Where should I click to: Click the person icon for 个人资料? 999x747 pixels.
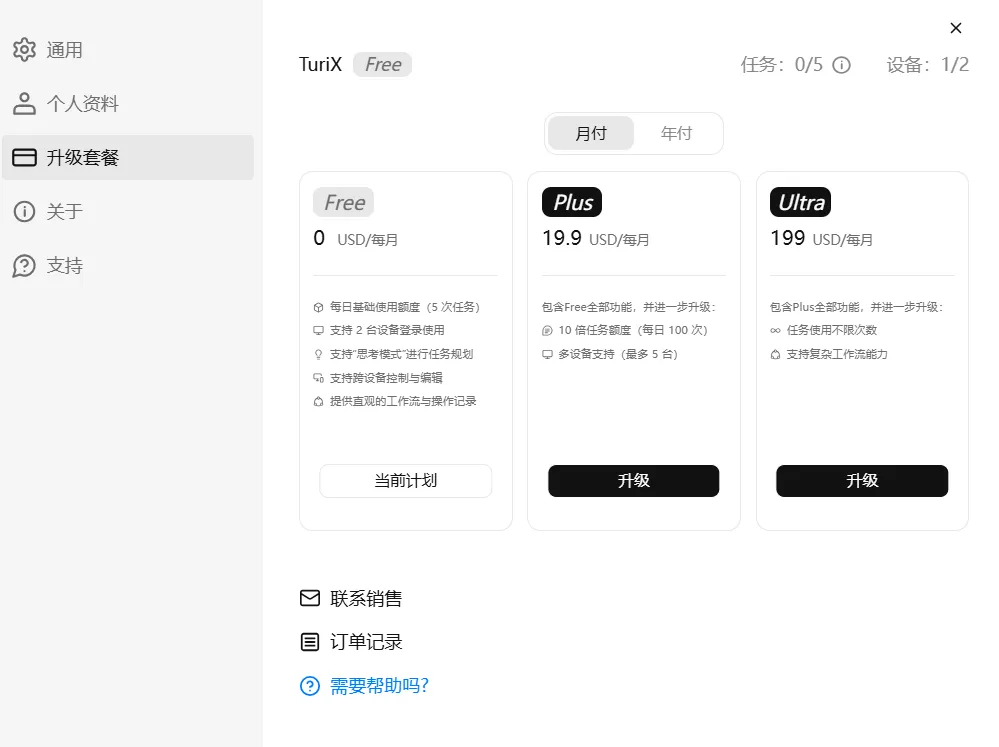24,104
